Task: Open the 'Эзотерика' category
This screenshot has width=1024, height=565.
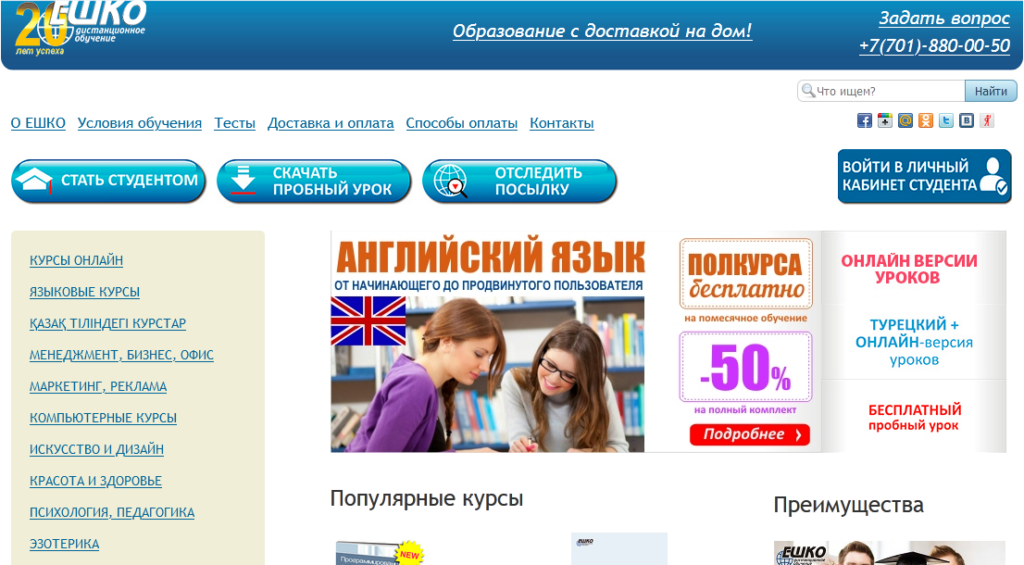Action: click(x=64, y=543)
